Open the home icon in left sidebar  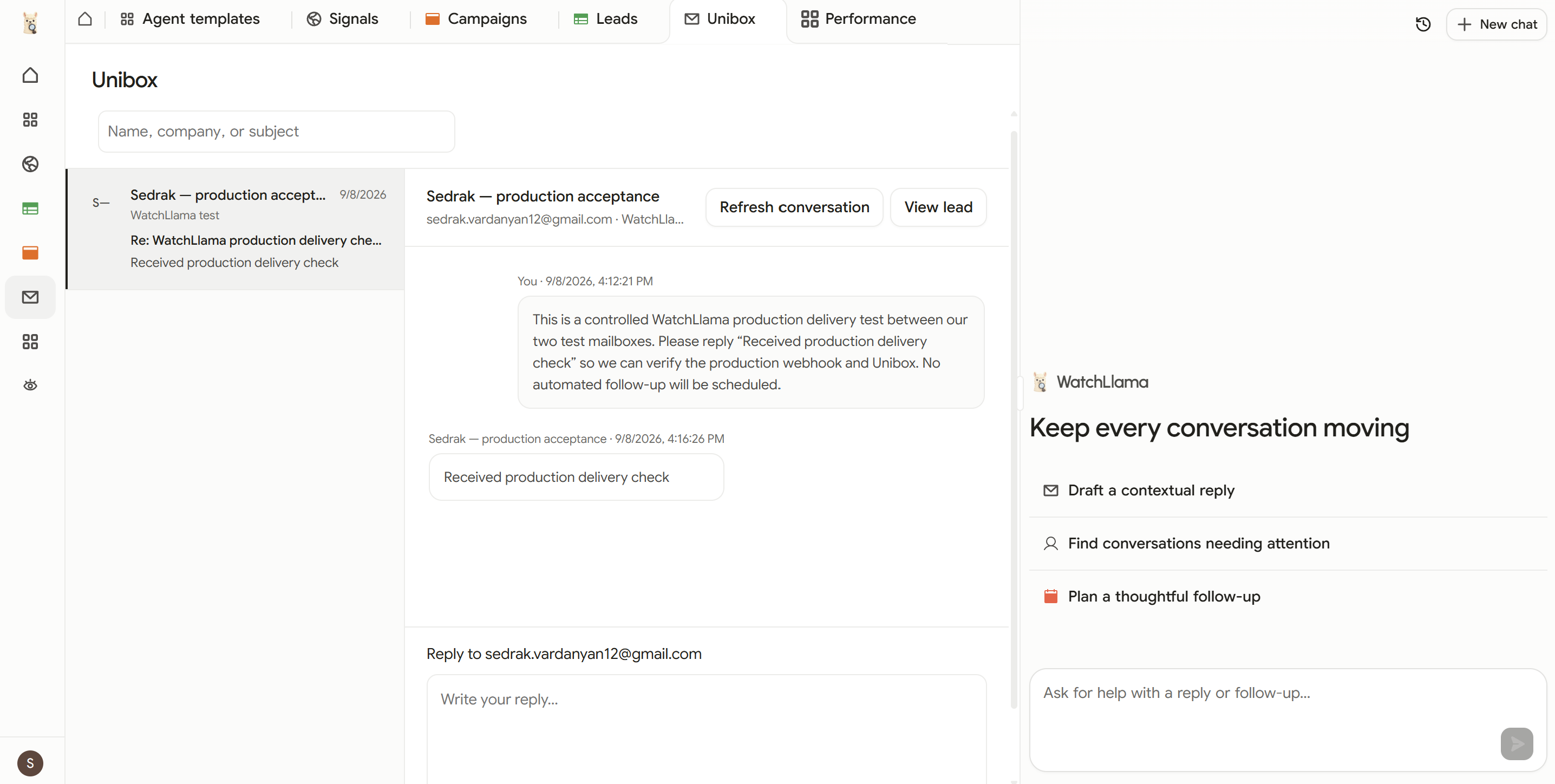[x=30, y=75]
